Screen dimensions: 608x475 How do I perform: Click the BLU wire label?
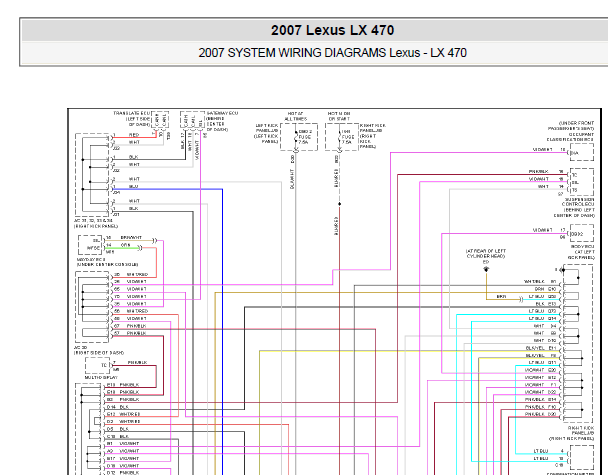point(133,187)
